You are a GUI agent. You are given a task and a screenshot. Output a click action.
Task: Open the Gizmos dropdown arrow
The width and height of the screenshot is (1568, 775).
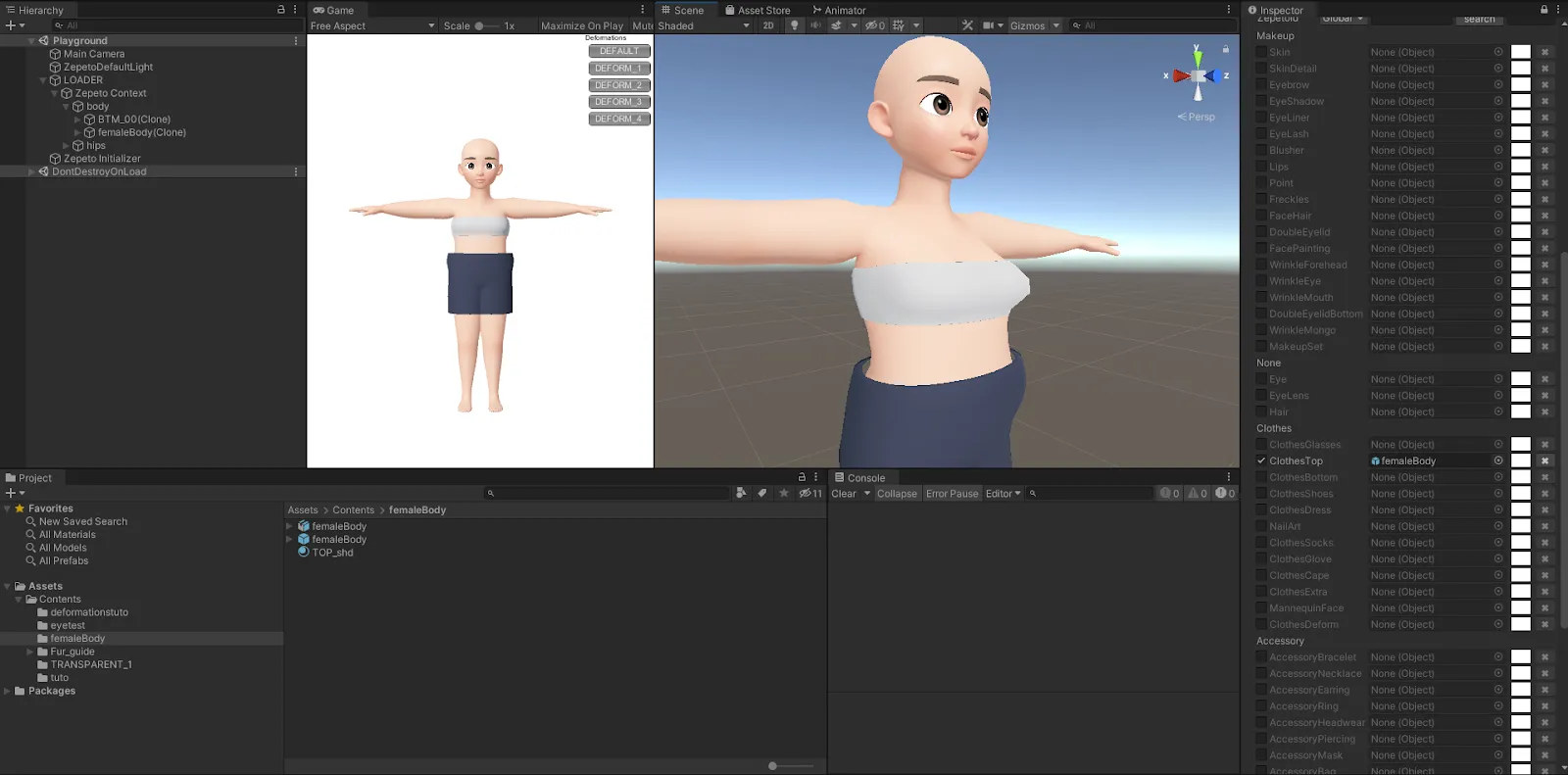pyautogui.click(x=1056, y=25)
